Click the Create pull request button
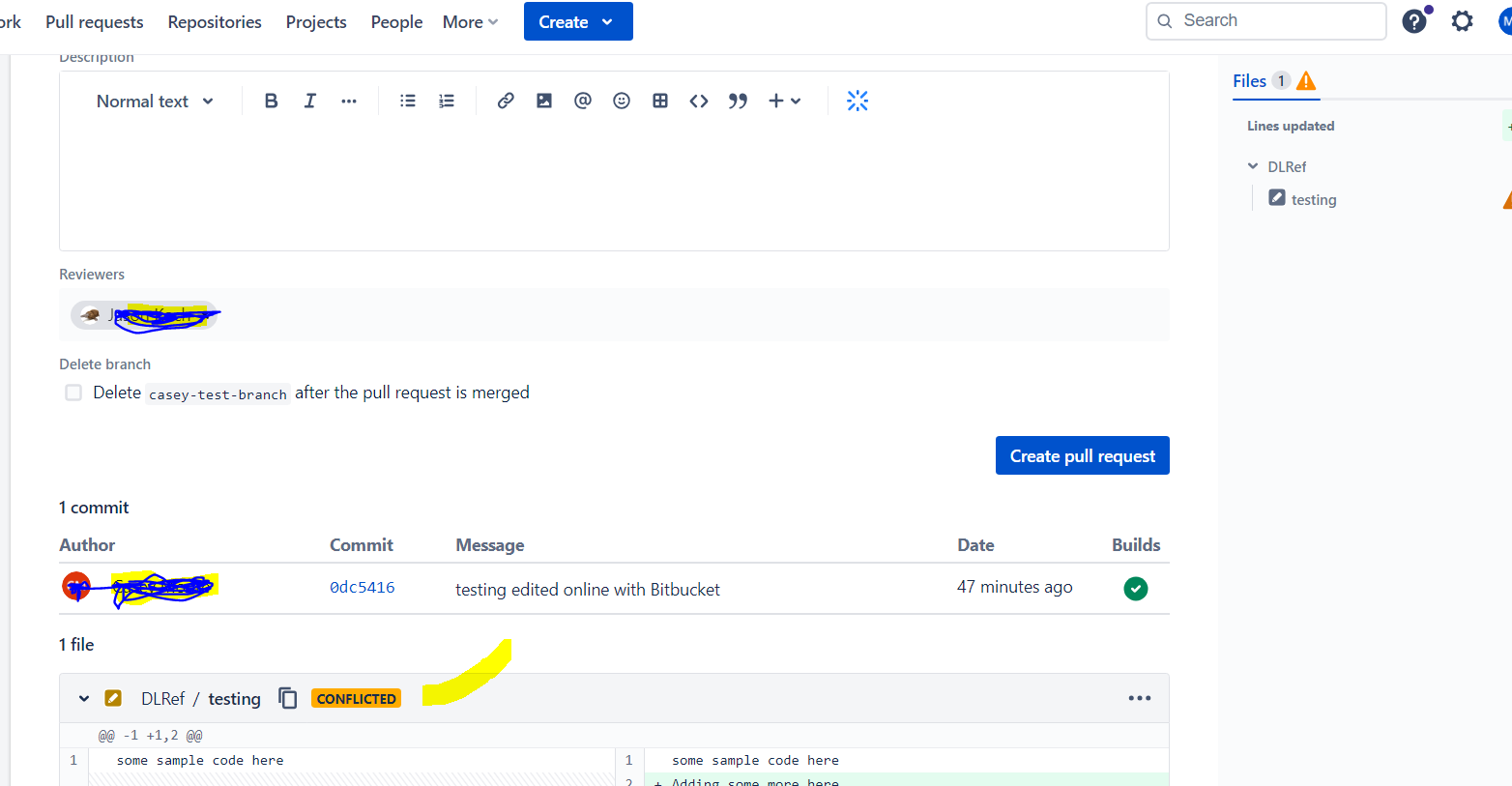Screen dimensions: 1512x786 click(x=1083, y=455)
